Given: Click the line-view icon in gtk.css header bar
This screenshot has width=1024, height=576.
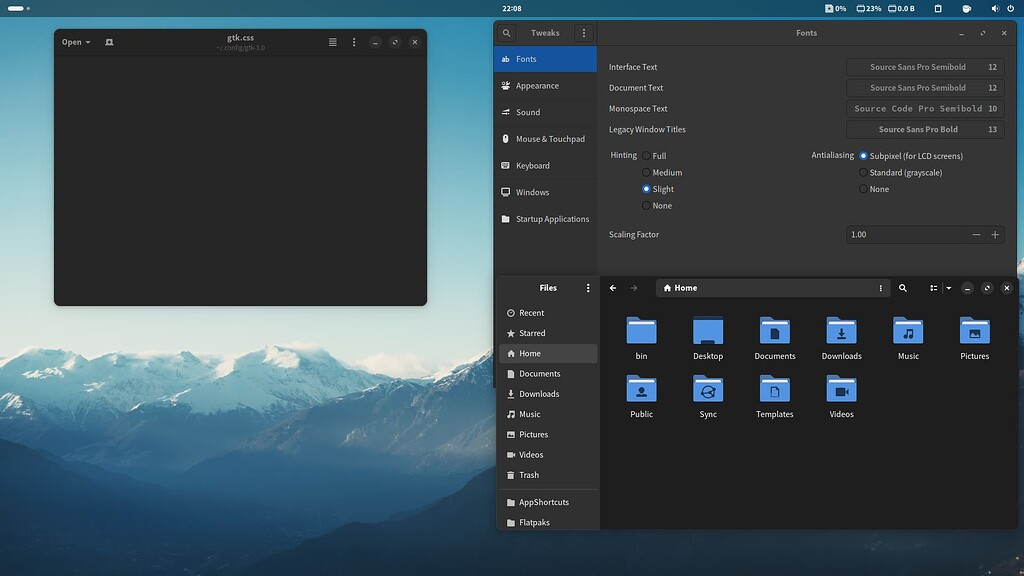Looking at the screenshot, I should (x=332, y=42).
